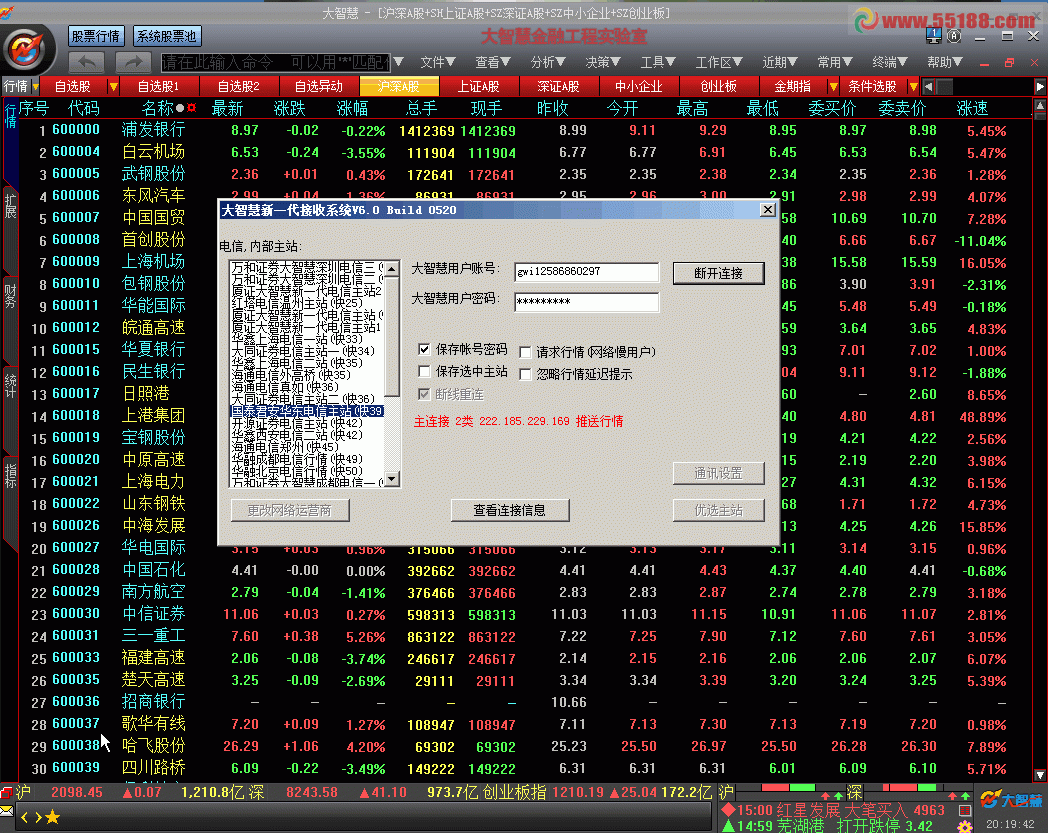Screen dimensions: 1048x833
Task: Toggle 保存帐号密码 checkbox
Action: click(x=424, y=349)
